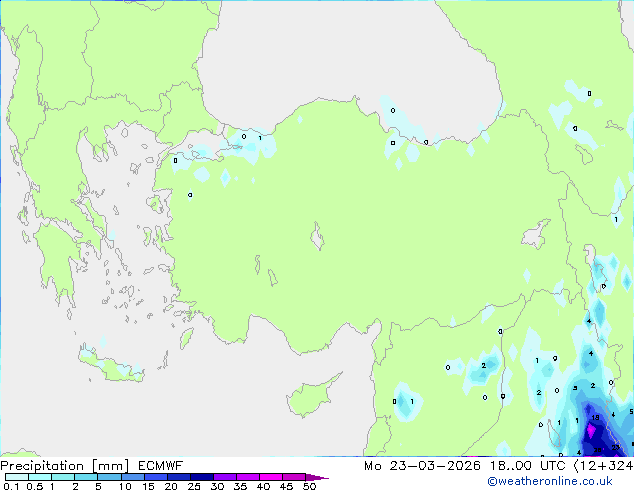Click the '(12+324' forecast offset text

(x=604, y=466)
